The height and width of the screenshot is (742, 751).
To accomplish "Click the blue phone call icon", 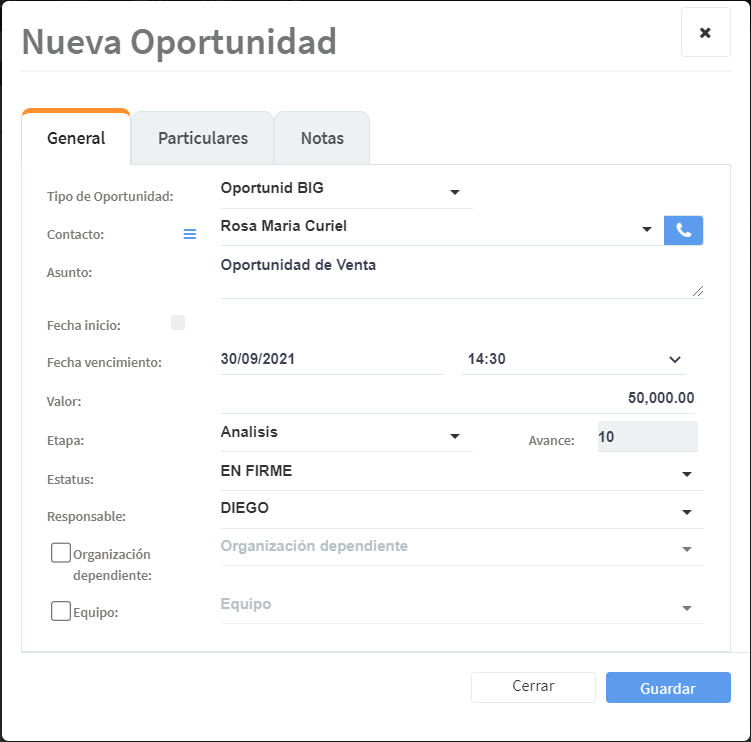I will (683, 230).
